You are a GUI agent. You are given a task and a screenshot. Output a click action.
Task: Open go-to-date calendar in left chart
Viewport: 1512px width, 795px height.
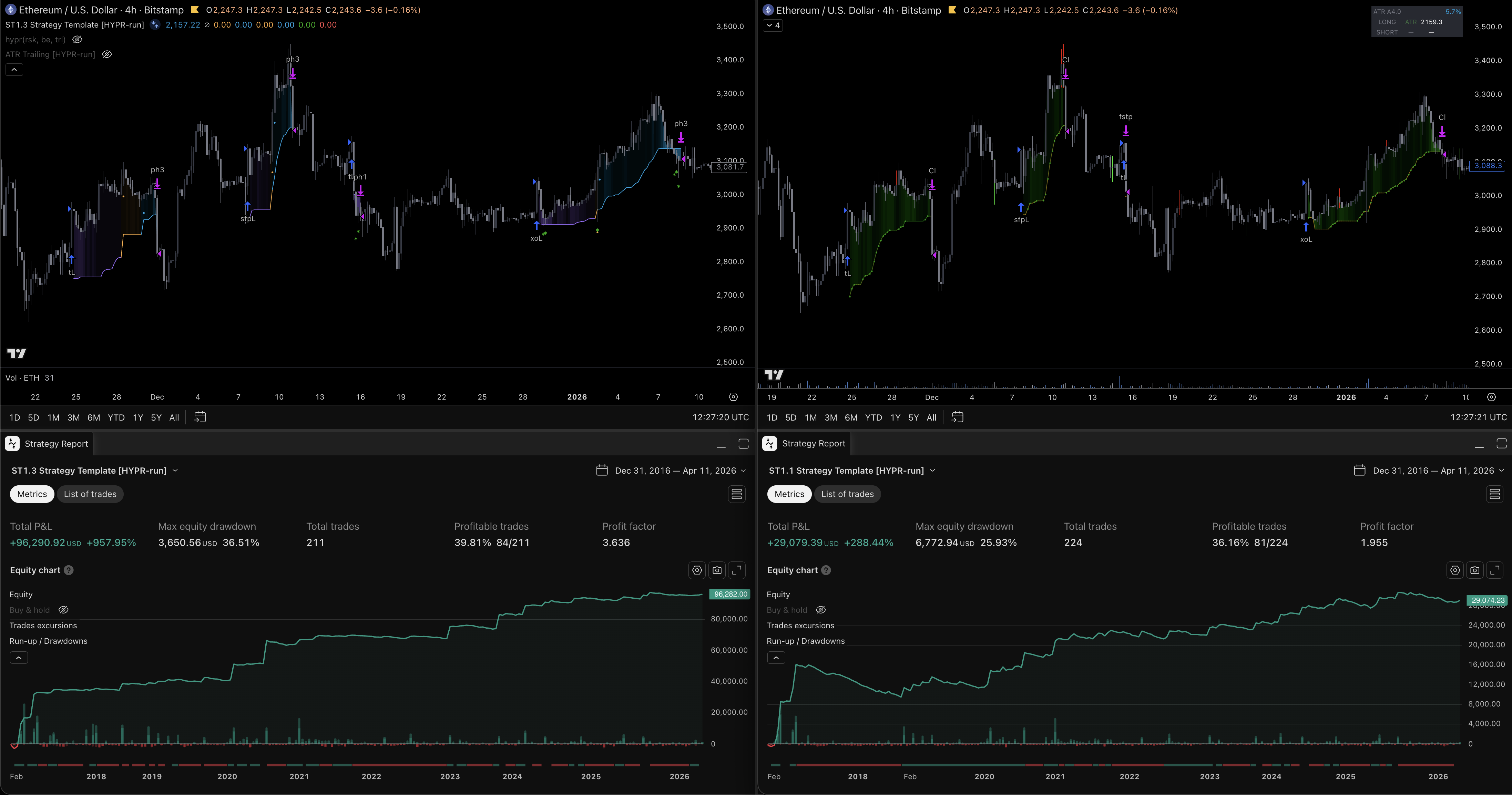pyautogui.click(x=200, y=417)
